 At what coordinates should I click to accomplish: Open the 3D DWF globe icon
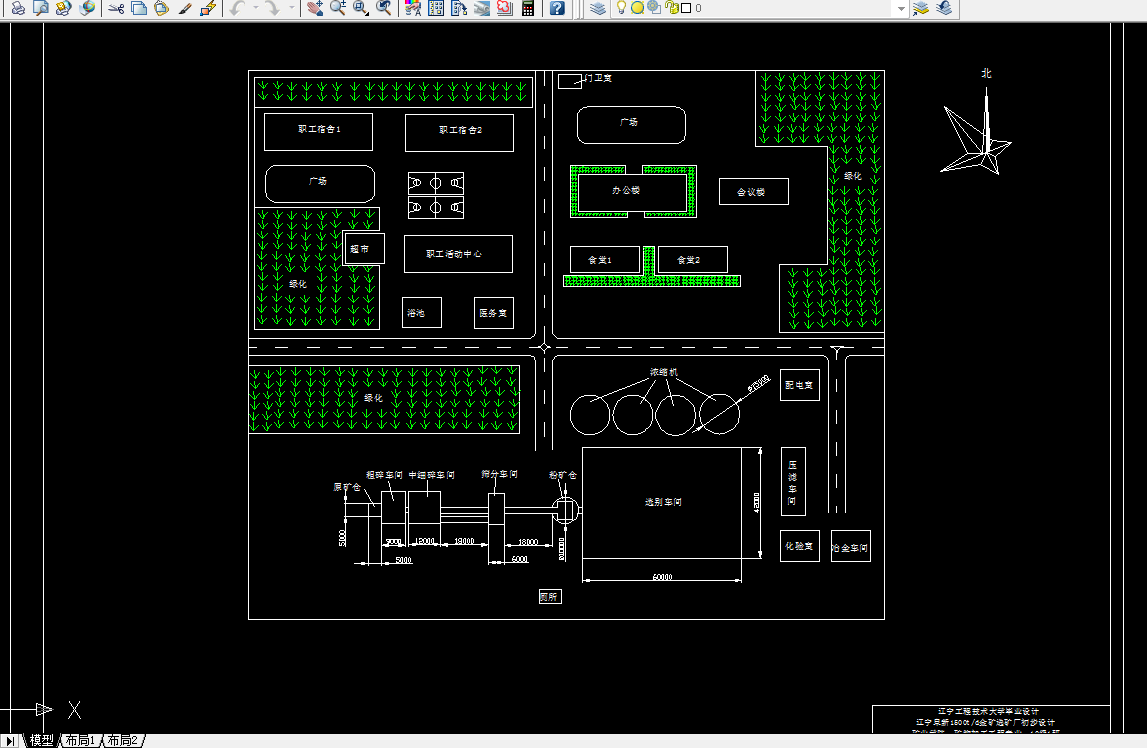[x=87, y=8]
